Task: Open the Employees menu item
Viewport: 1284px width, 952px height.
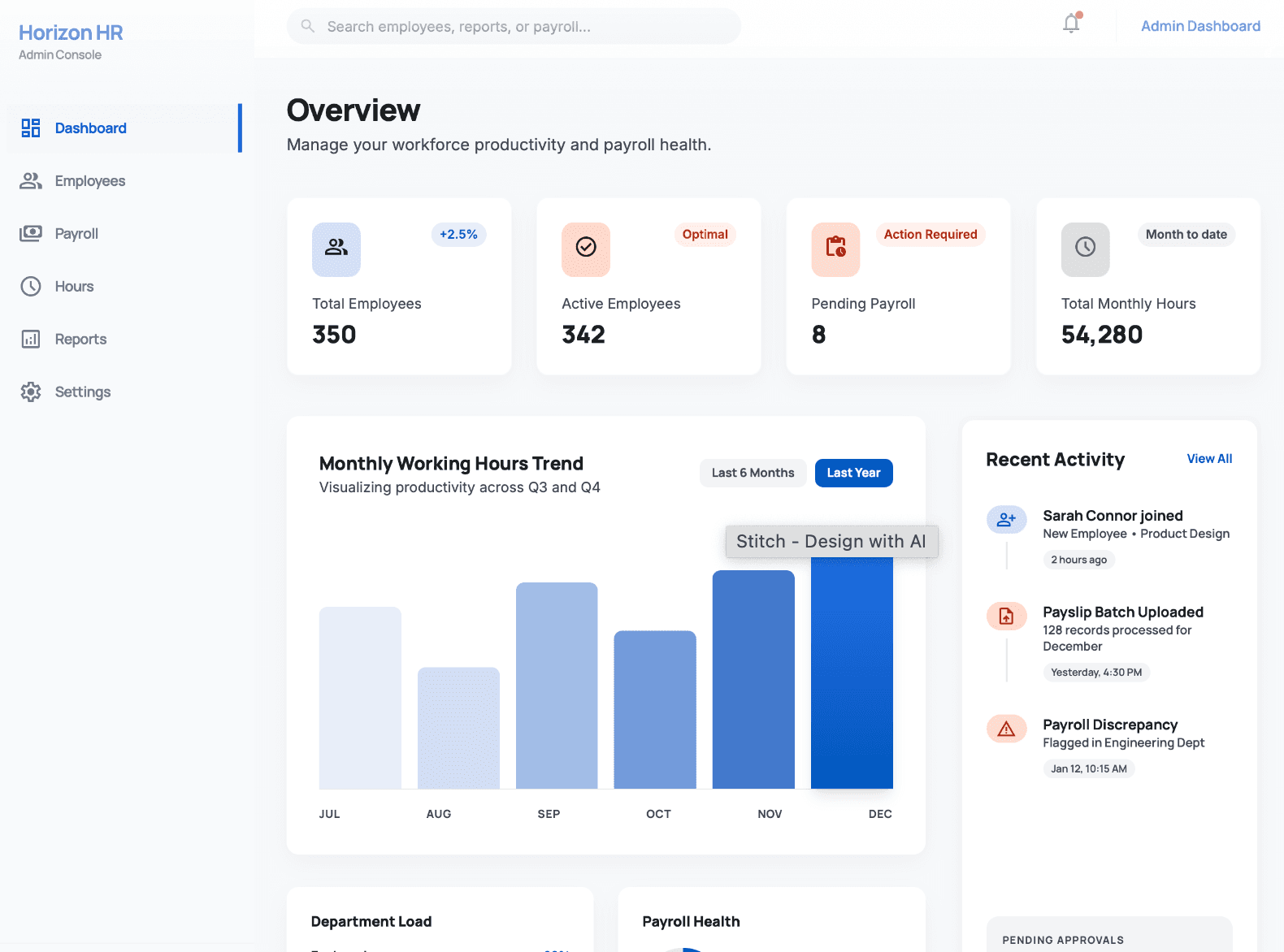Action: click(124, 180)
